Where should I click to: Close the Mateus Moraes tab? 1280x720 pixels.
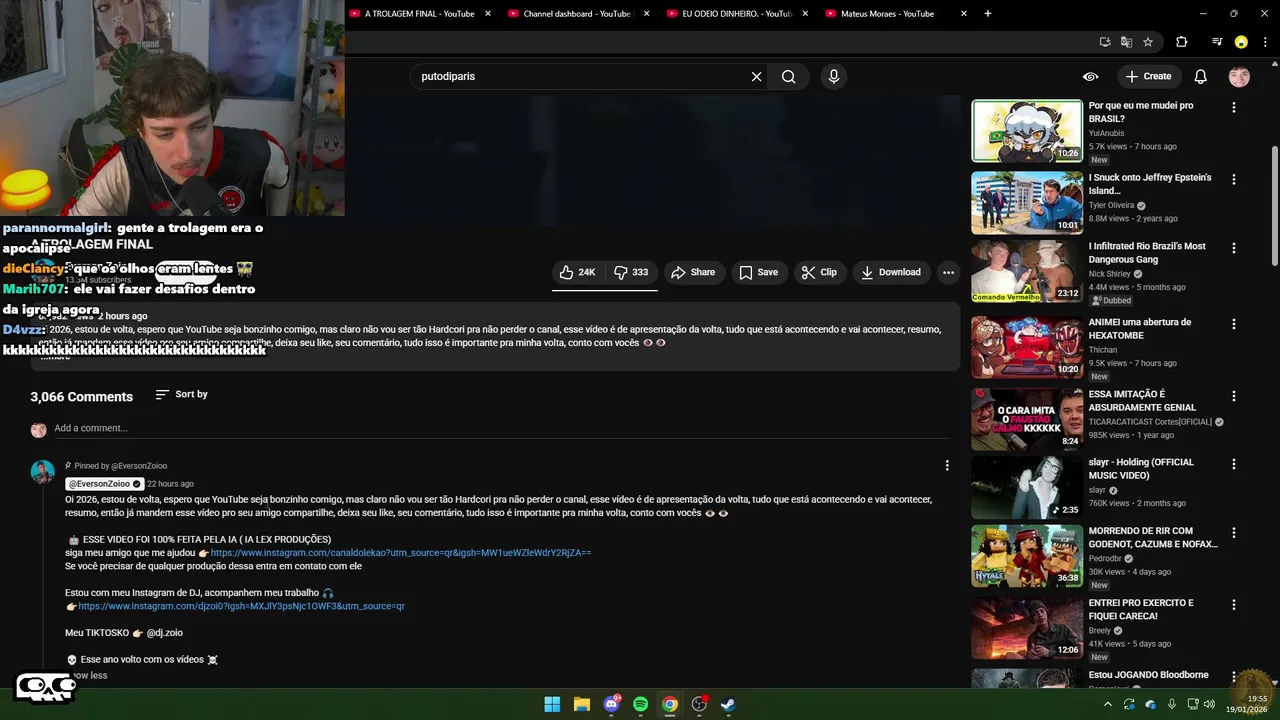tap(964, 14)
